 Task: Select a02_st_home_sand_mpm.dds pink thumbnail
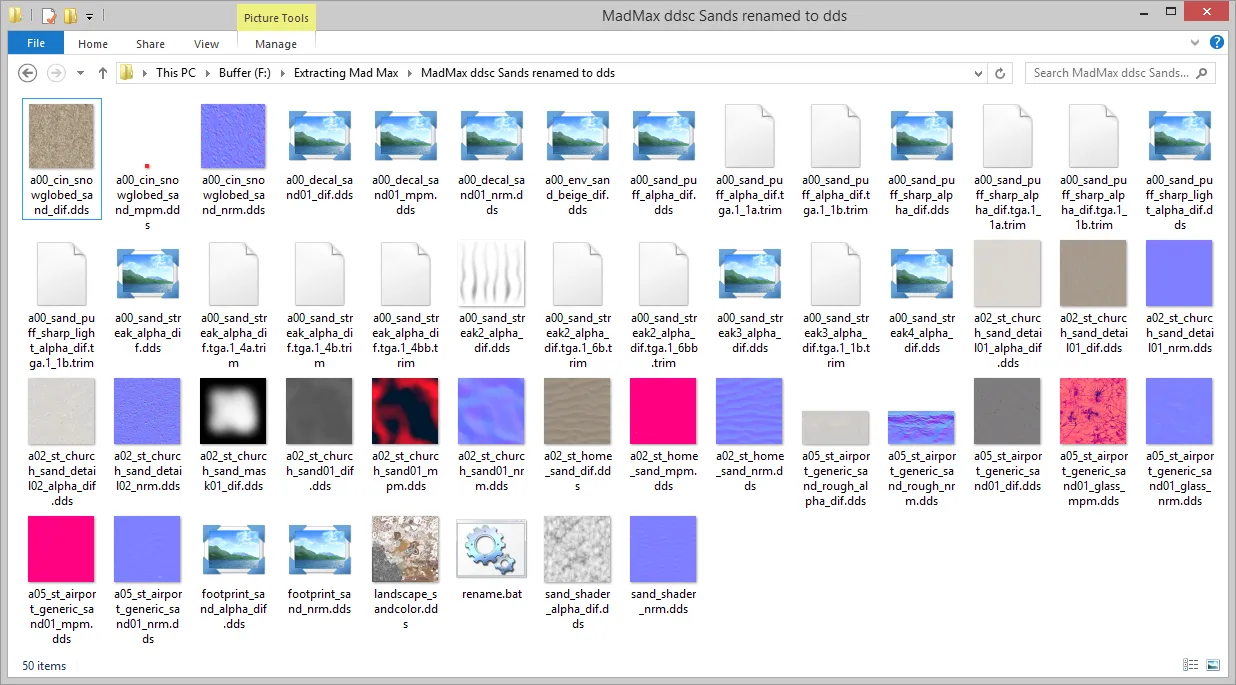click(x=664, y=412)
